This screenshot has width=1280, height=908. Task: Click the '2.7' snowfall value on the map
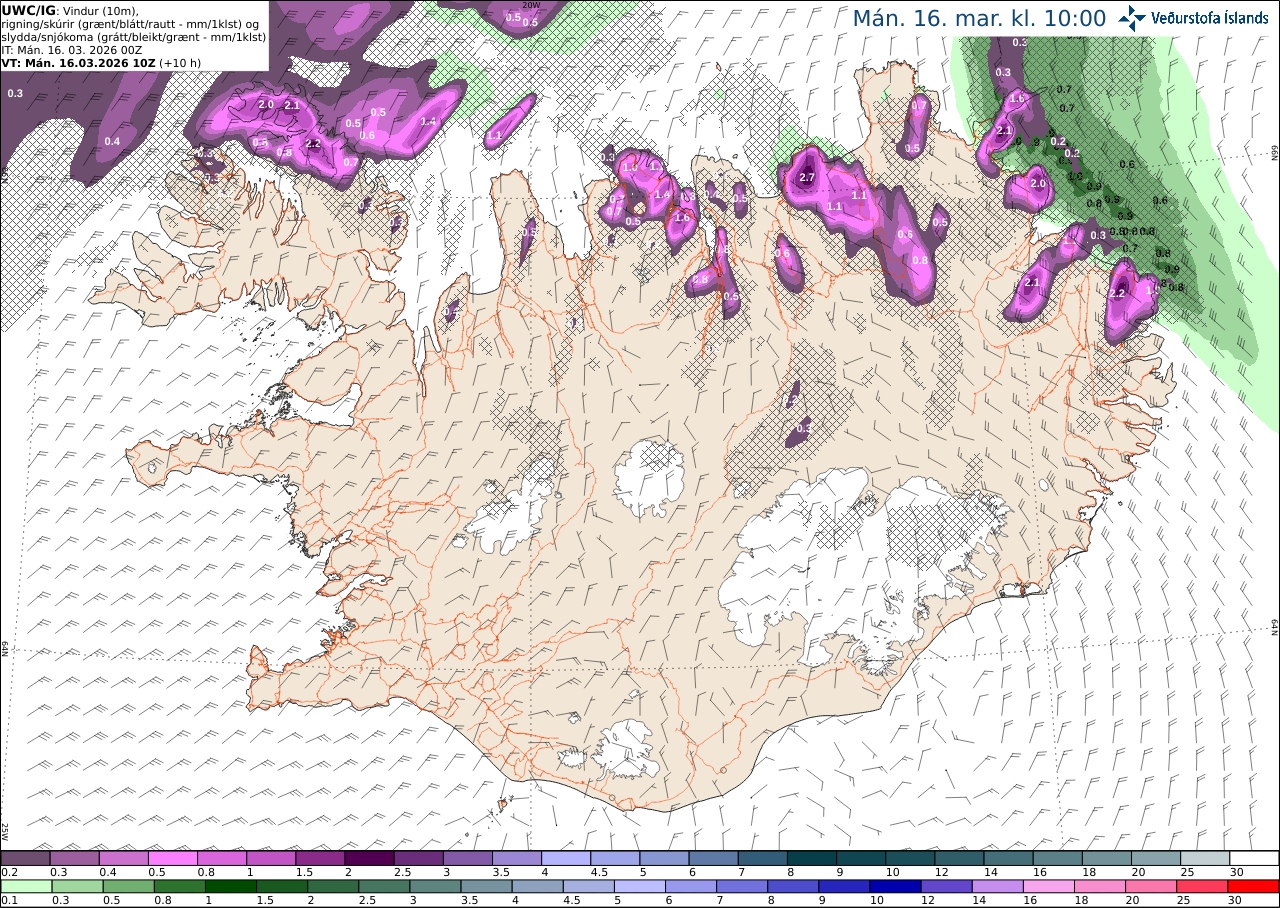[808, 178]
